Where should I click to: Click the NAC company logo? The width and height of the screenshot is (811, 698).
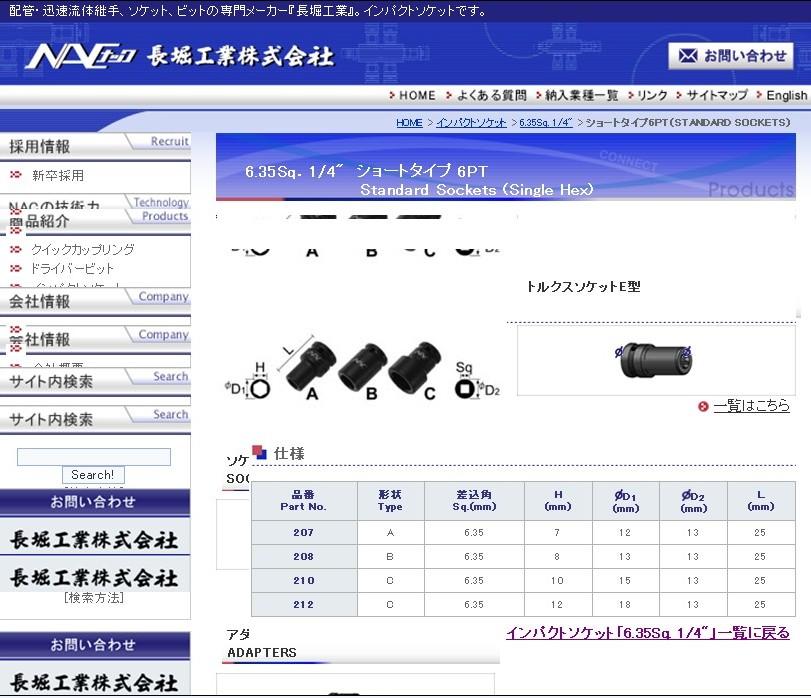click(x=80, y=56)
